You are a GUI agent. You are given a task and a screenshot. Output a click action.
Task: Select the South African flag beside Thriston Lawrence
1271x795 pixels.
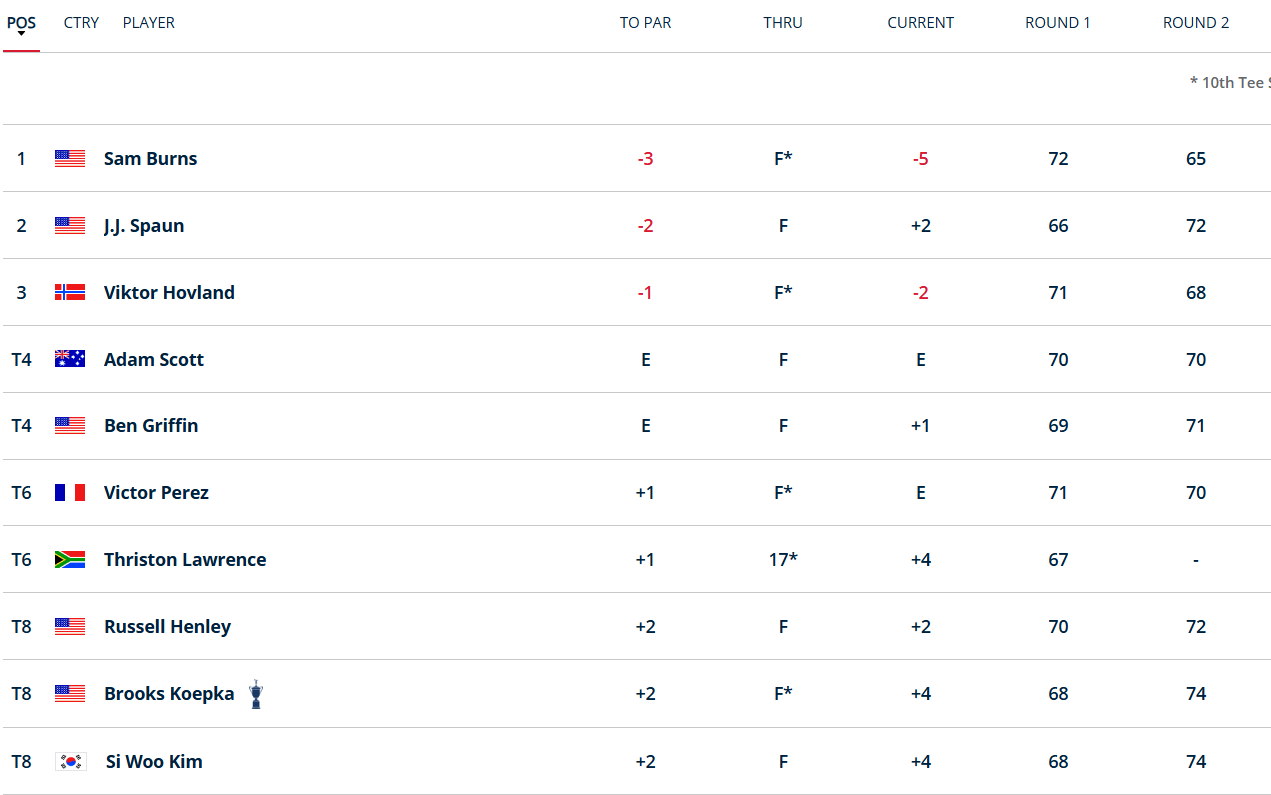(x=69, y=559)
